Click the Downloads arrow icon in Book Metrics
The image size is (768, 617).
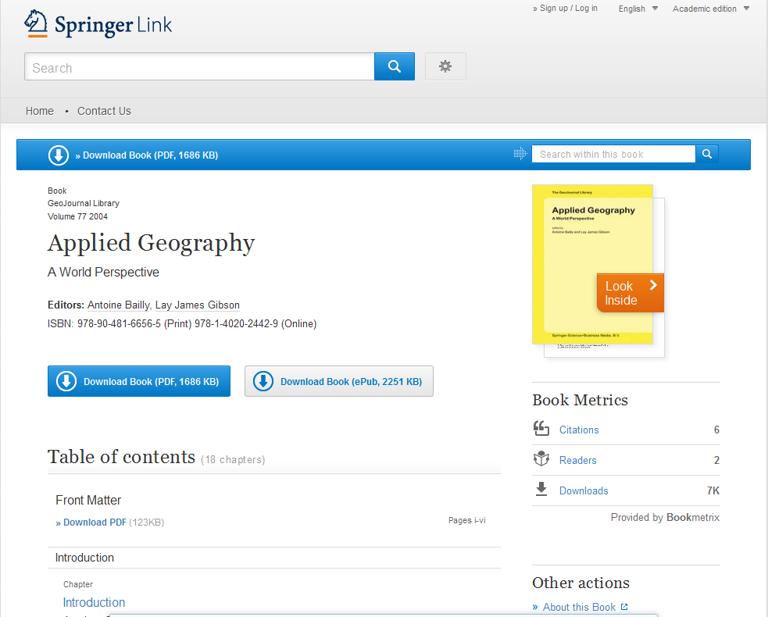pos(541,490)
